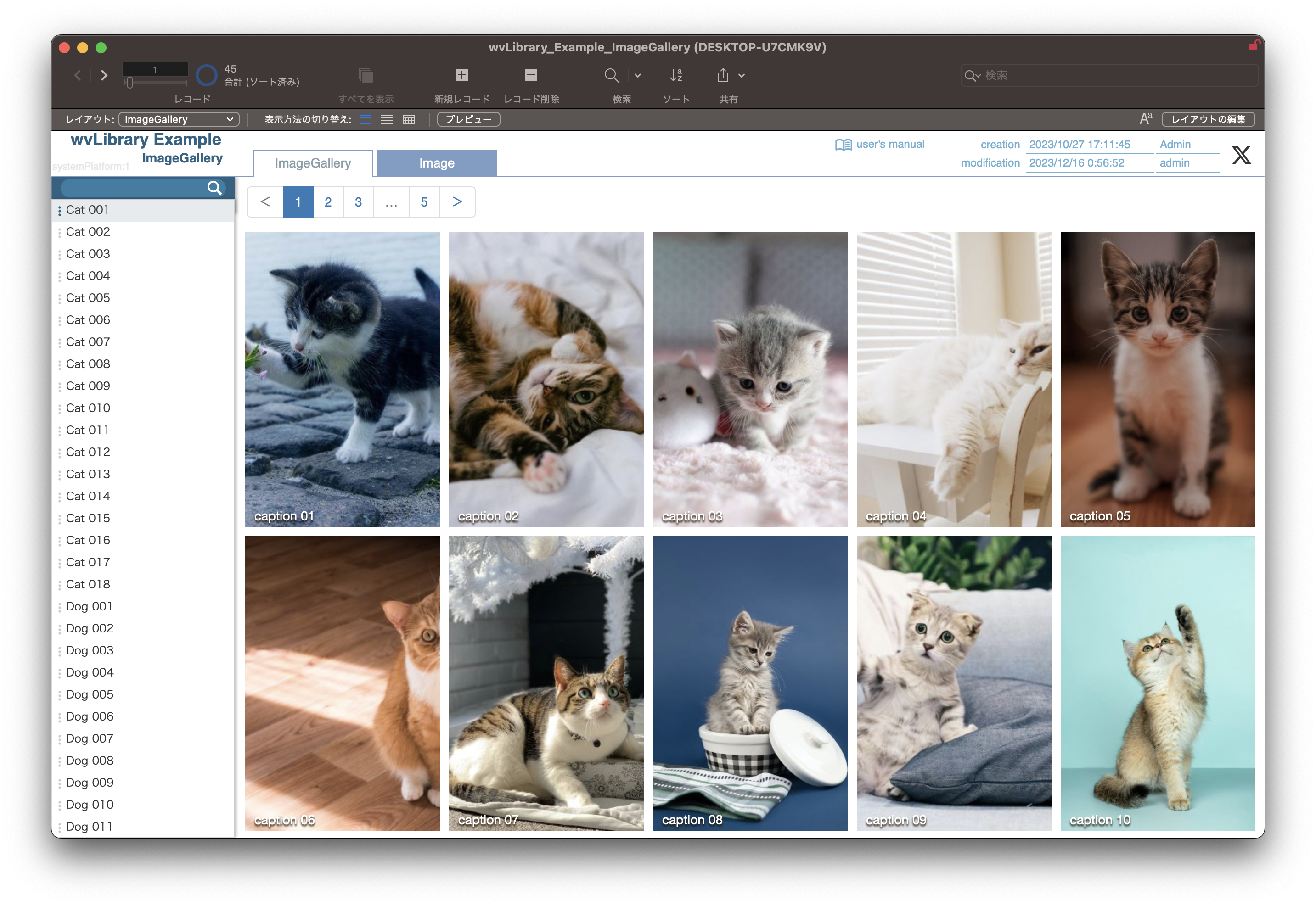The width and height of the screenshot is (1316, 906).
Task: Click the Edit Layout button
Action: [1208, 119]
